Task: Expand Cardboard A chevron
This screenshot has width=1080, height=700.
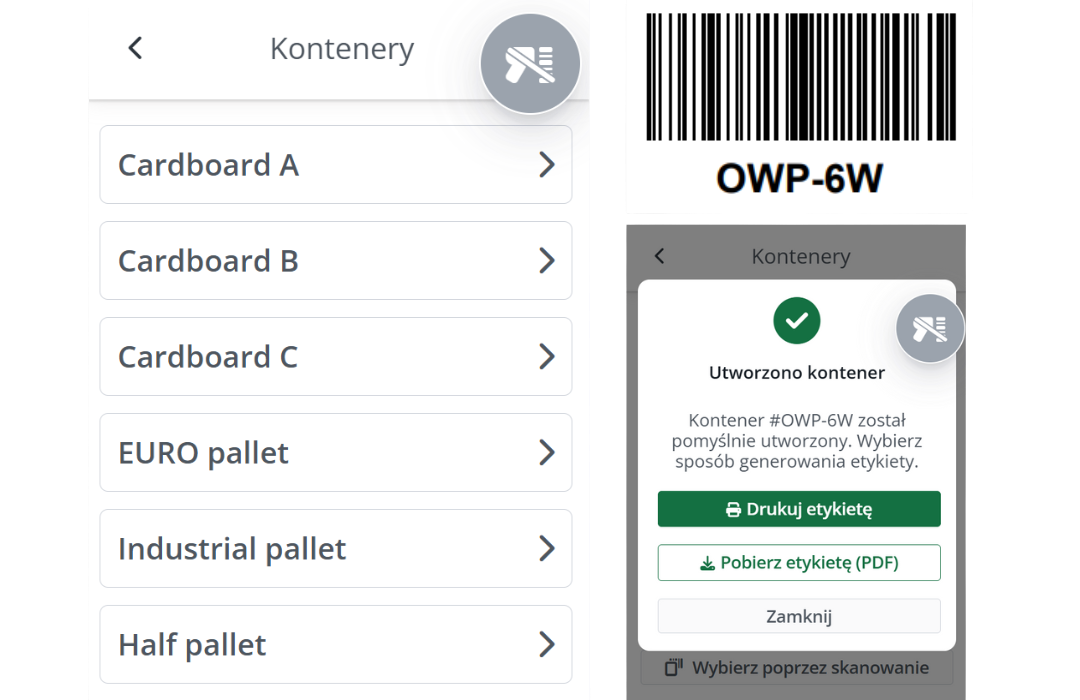Action: [546, 165]
